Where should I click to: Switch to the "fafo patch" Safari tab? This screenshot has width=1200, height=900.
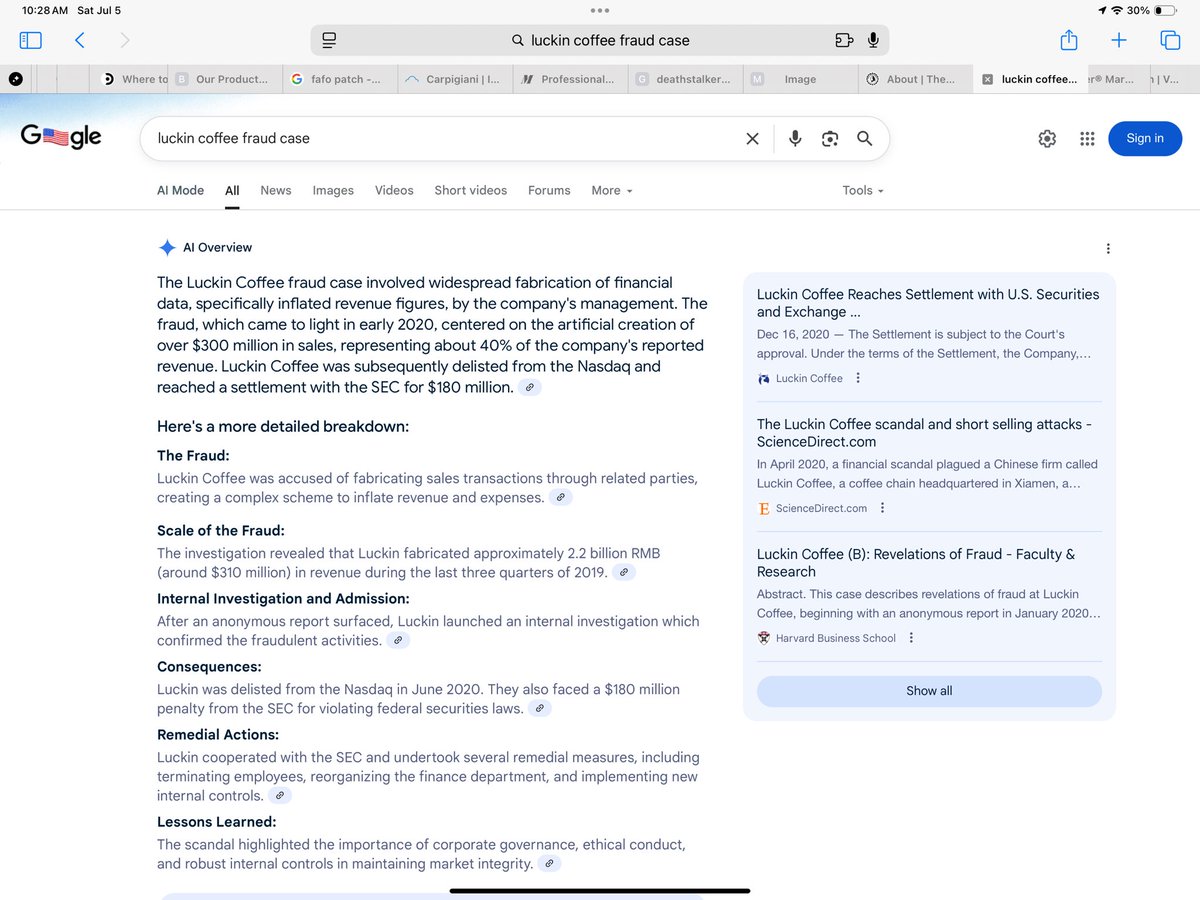340,79
